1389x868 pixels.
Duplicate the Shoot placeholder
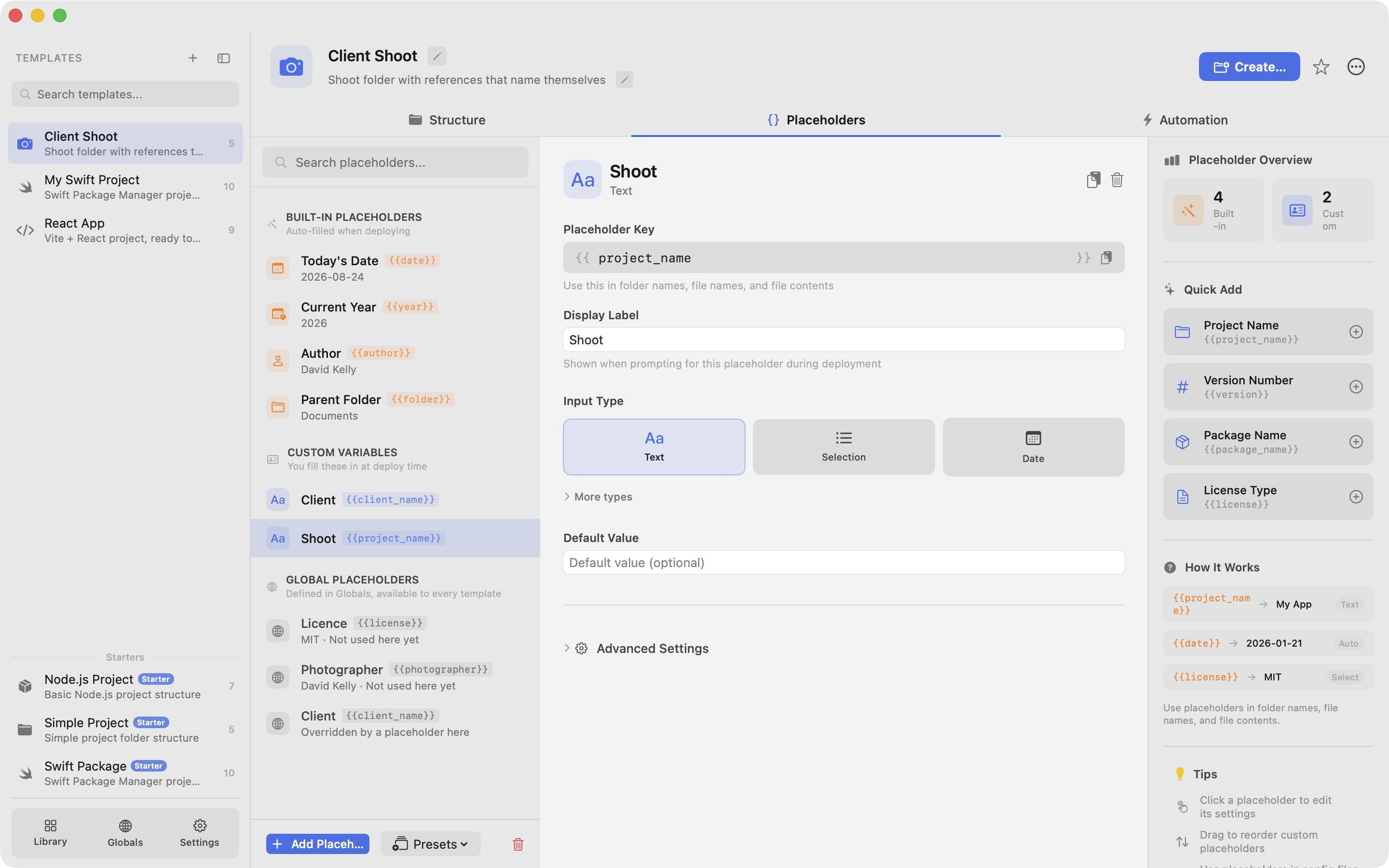(1093, 180)
